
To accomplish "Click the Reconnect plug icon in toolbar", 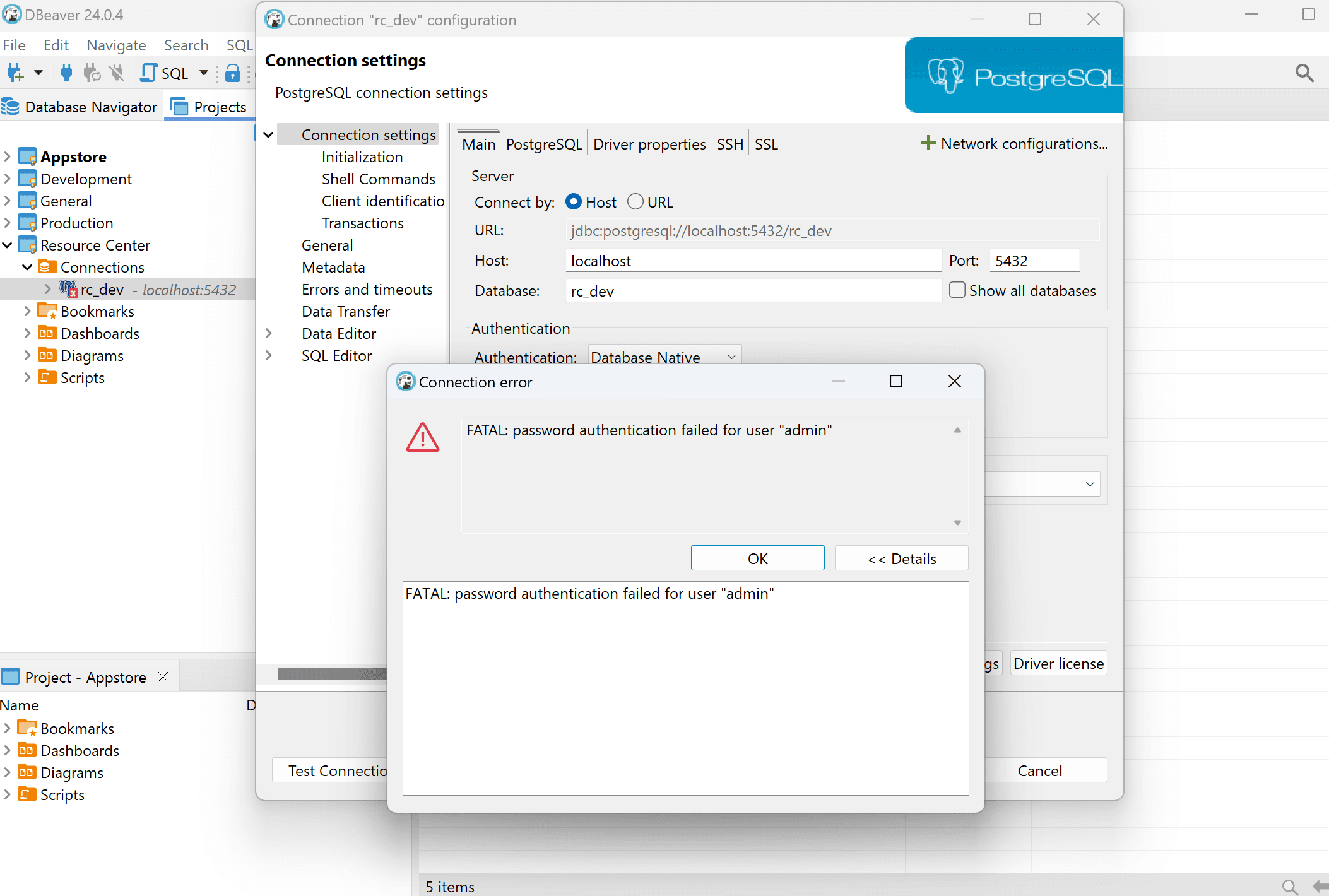I will click(x=92, y=73).
